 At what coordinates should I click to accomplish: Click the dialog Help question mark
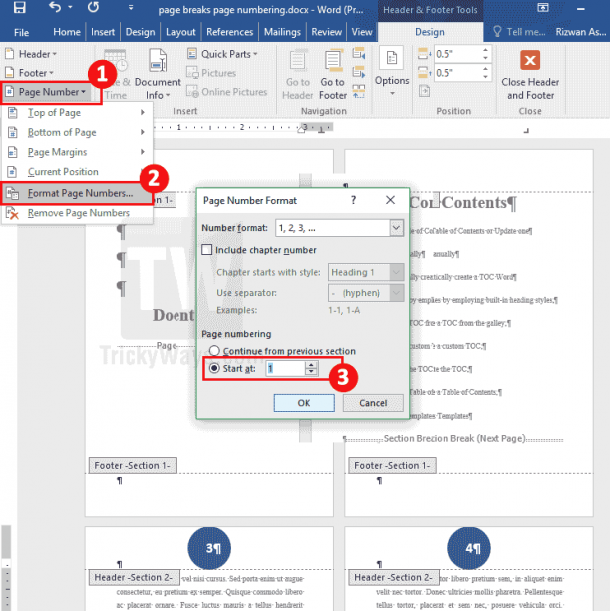click(x=353, y=200)
